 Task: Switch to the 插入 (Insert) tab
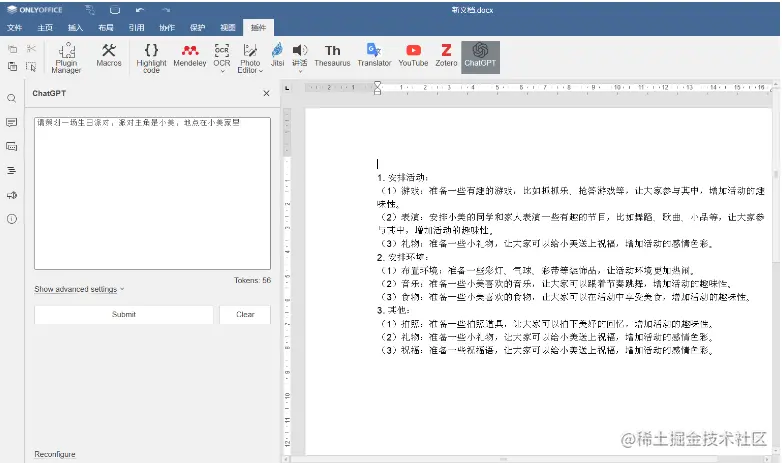pos(75,27)
